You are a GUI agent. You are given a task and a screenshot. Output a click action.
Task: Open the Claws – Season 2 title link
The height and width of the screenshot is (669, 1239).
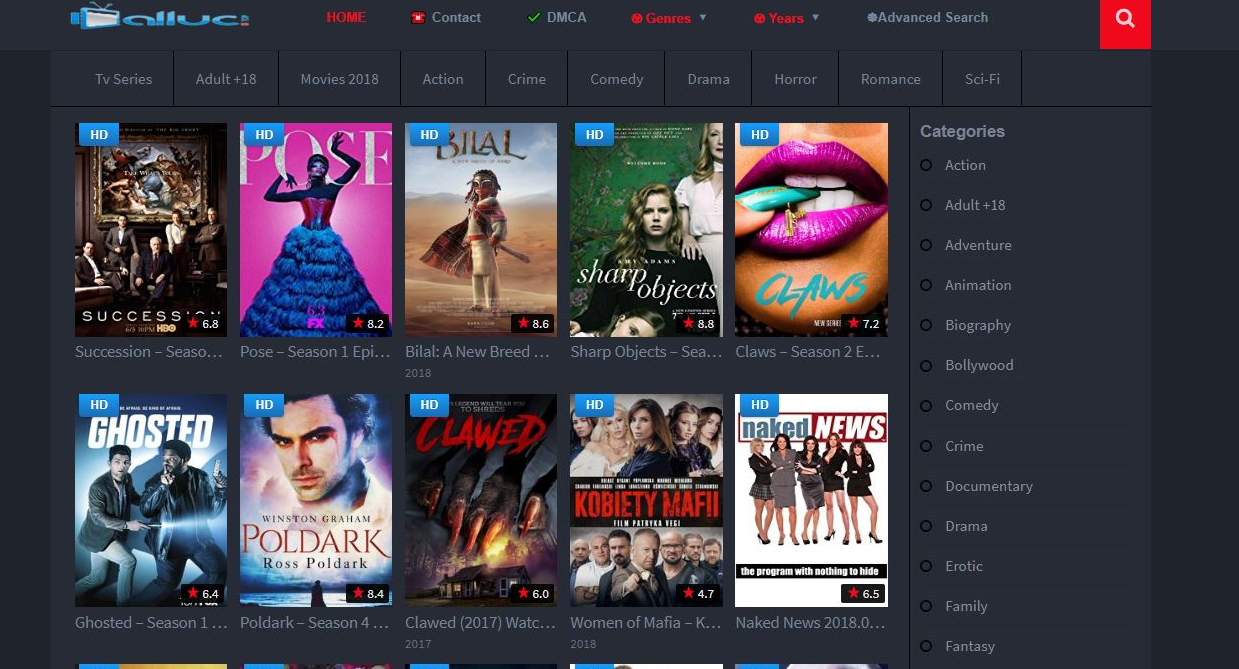point(808,352)
